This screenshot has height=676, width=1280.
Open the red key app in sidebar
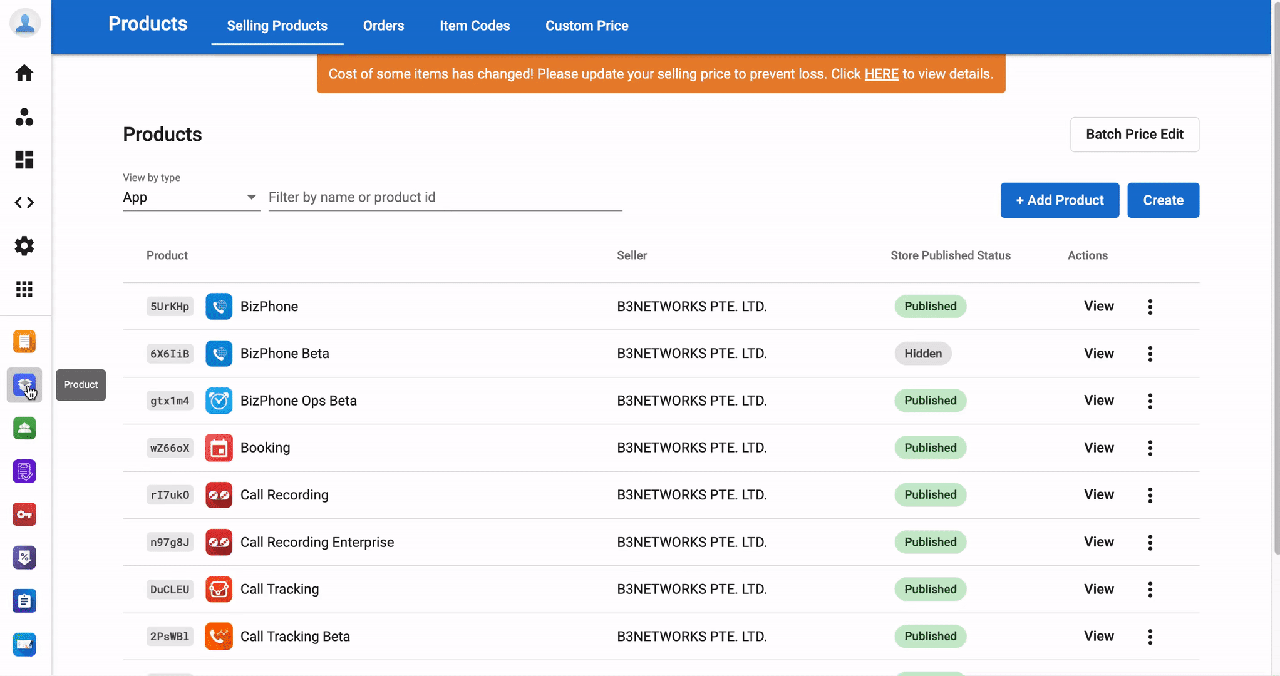[x=25, y=514]
